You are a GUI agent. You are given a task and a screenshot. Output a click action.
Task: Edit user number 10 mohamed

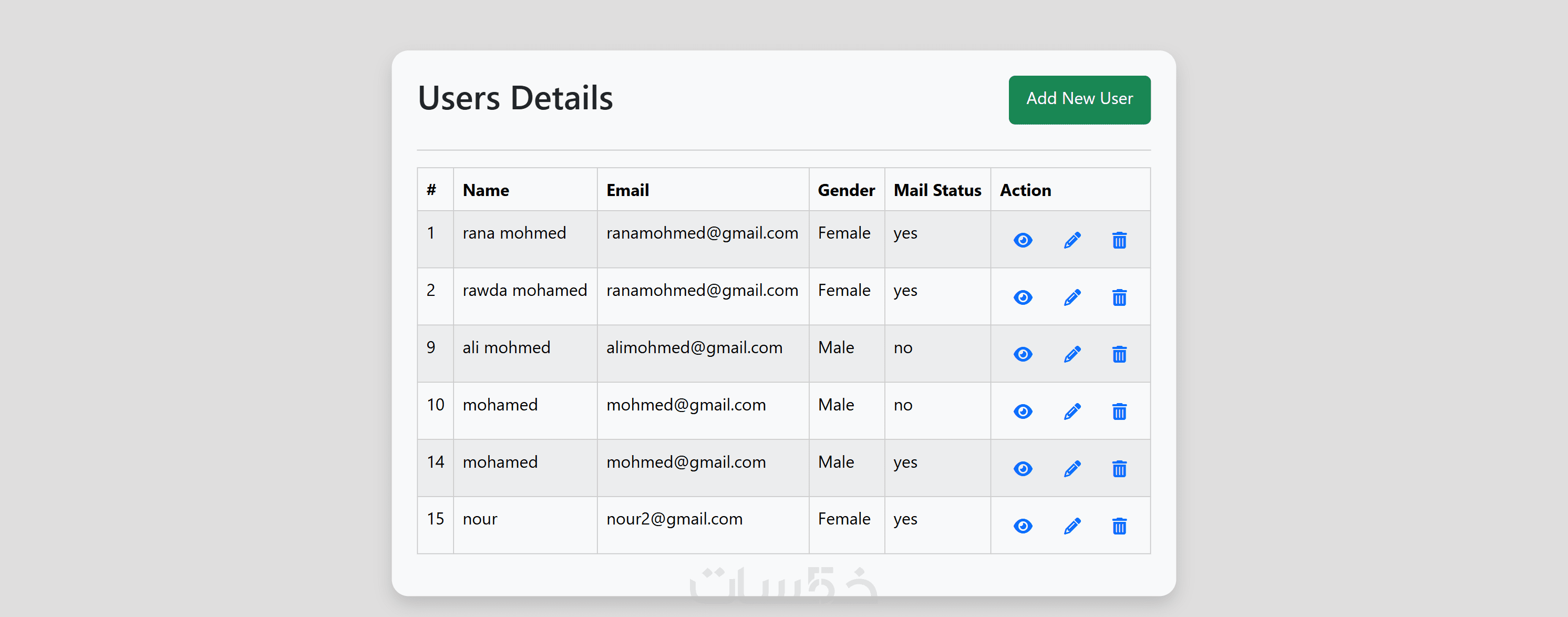pos(1072,412)
